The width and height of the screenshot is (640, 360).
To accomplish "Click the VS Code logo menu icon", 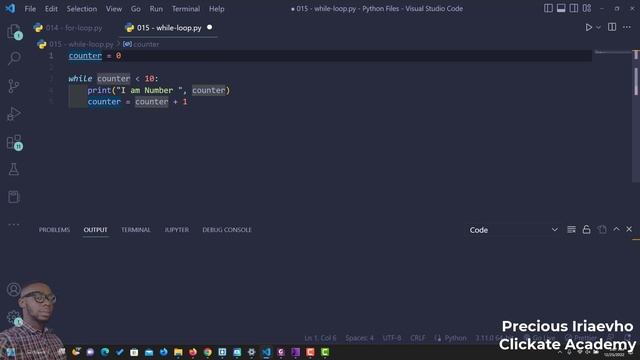I will point(10,8).
